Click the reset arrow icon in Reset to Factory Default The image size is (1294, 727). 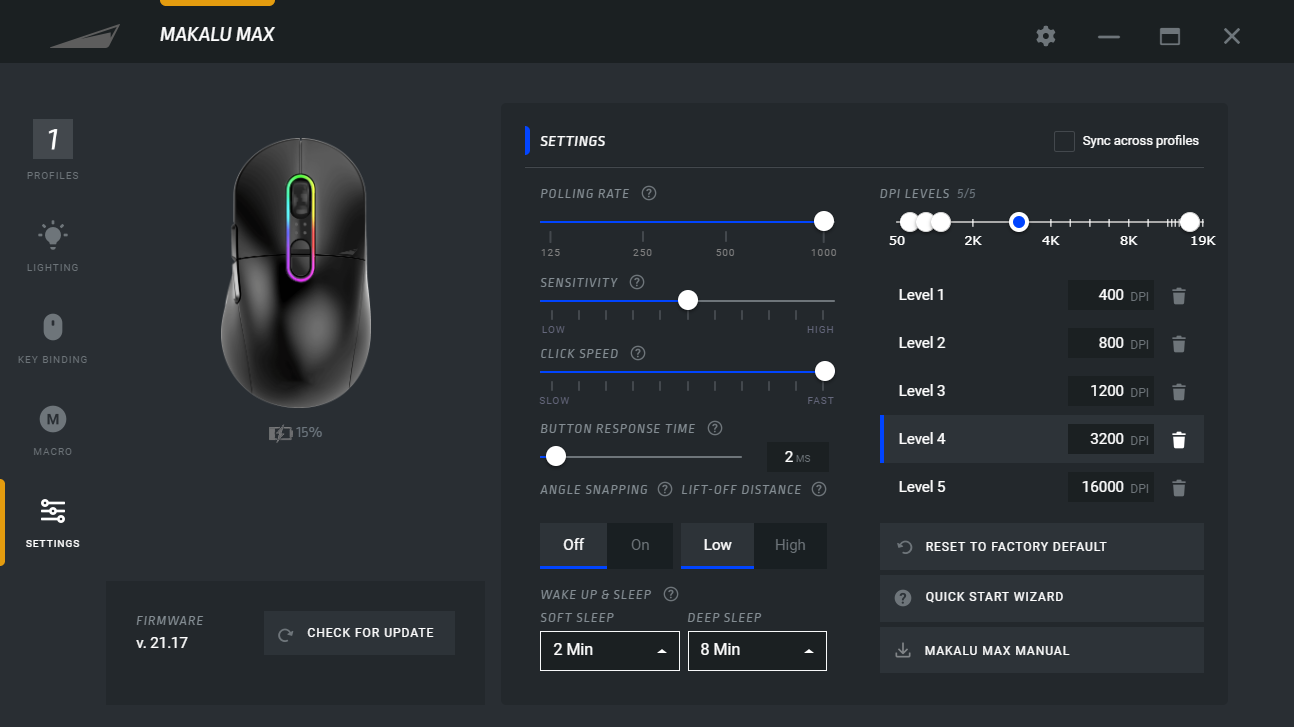point(905,547)
